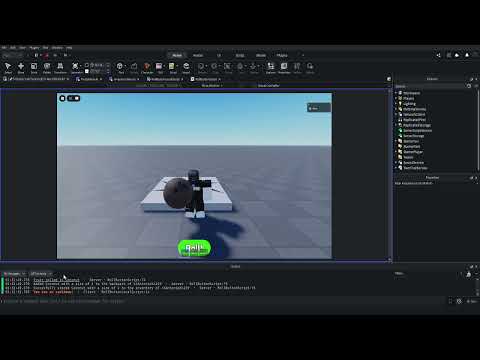Image resolution: width=480 pixels, height=360 pixels.
Task: Select the Select tool in the ribbon
Action: pos(8,68)
